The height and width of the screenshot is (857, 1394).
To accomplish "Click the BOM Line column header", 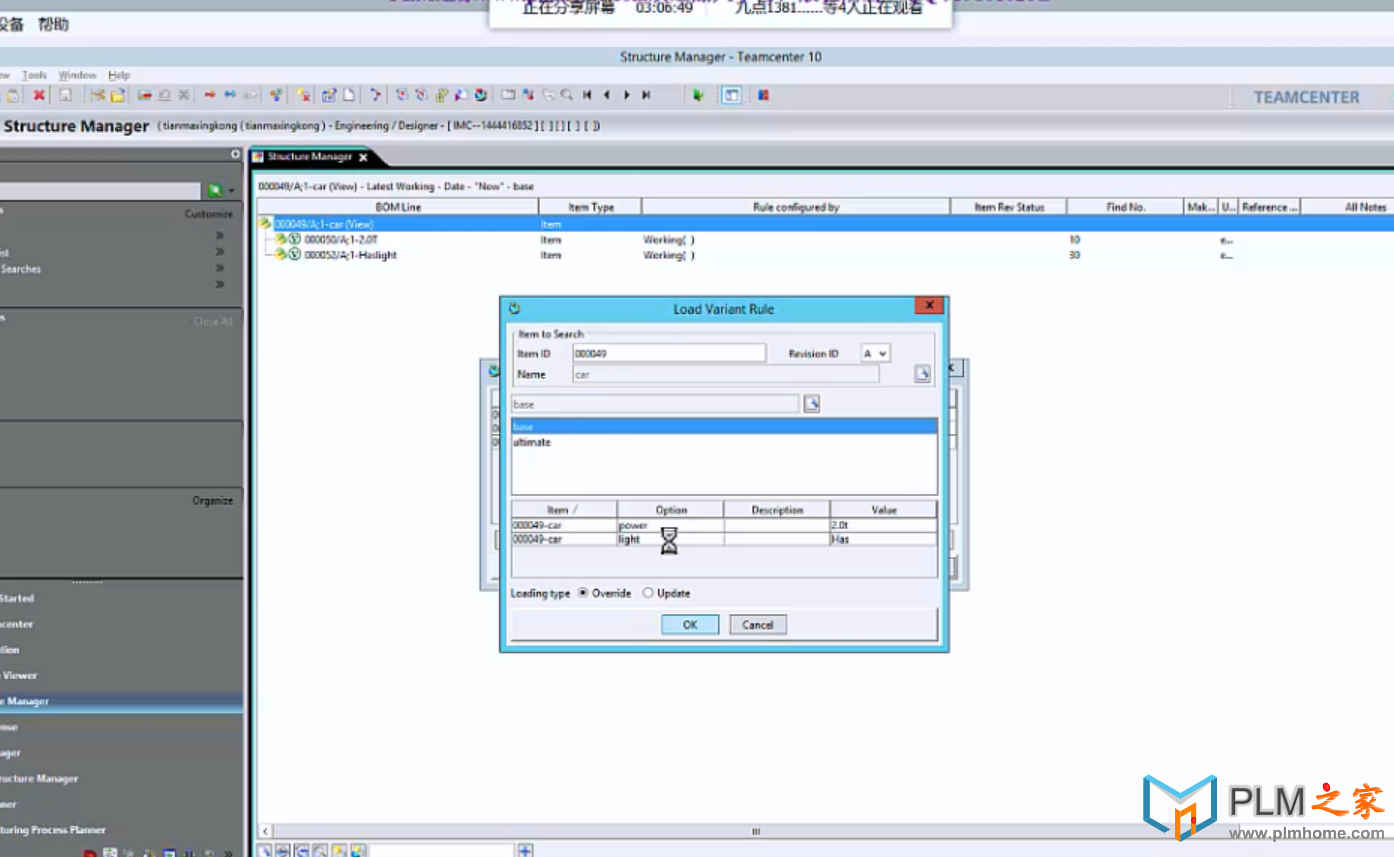I will [398, 207].
